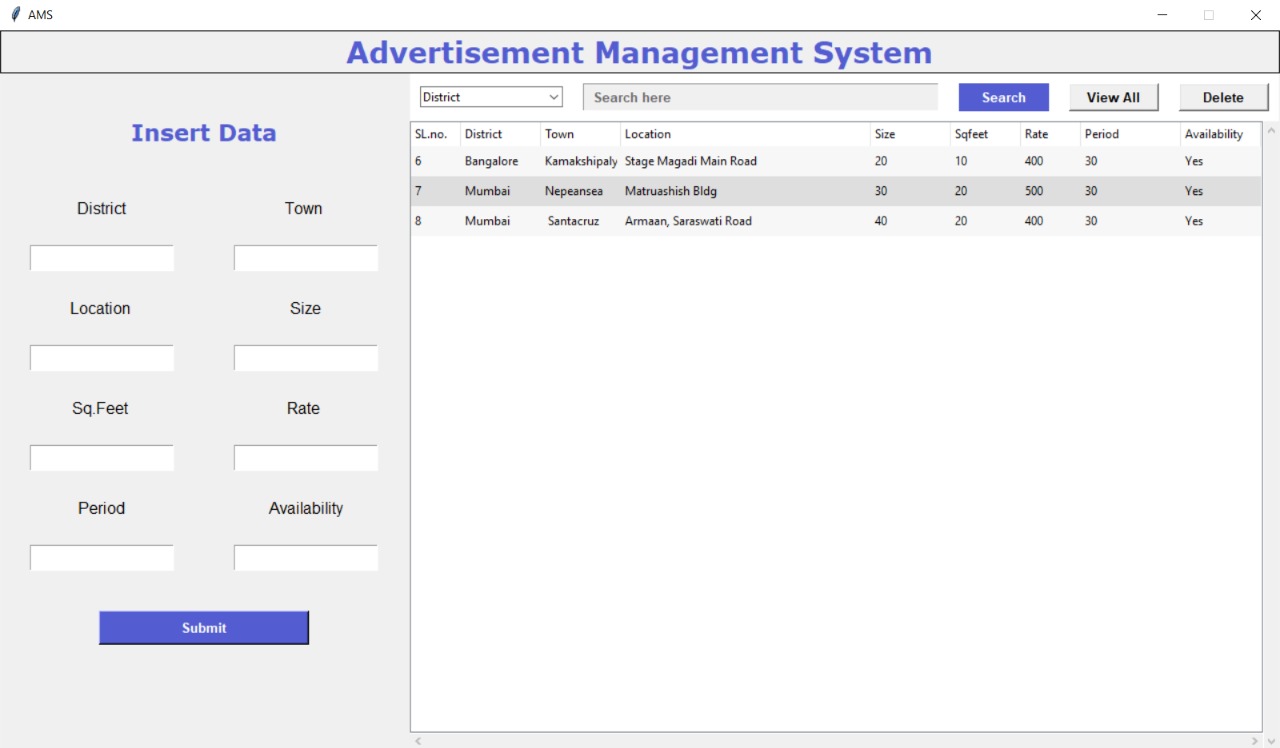Click the AMS feather icon in title bar
The image size is (1280, 748).
(x=15, y=15)
